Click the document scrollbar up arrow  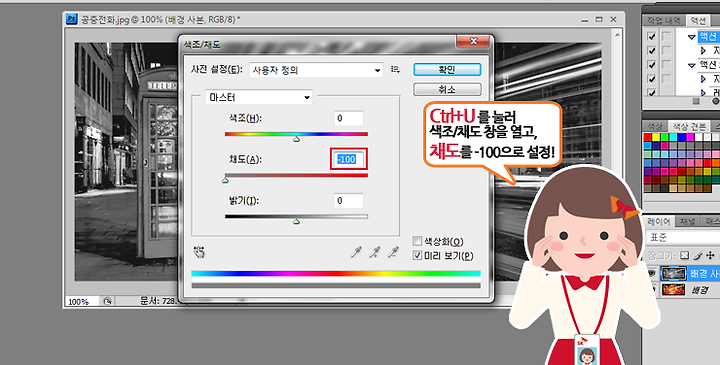point(617,34)
